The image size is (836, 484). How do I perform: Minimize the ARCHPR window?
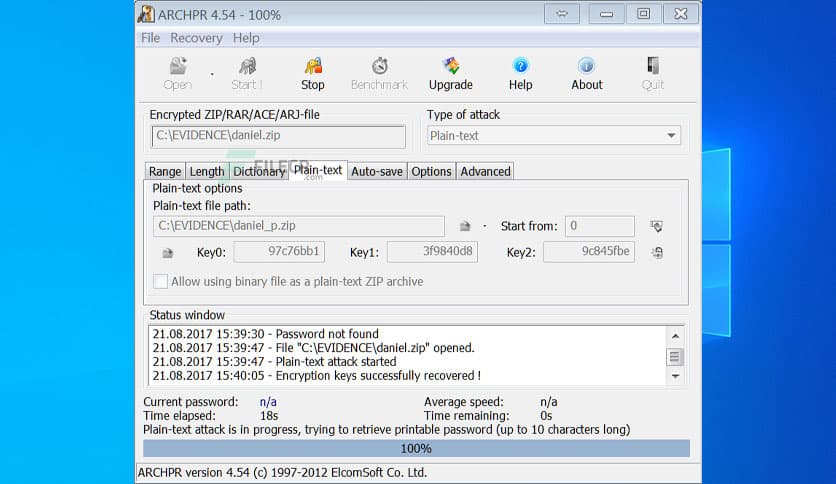point(606,14)
